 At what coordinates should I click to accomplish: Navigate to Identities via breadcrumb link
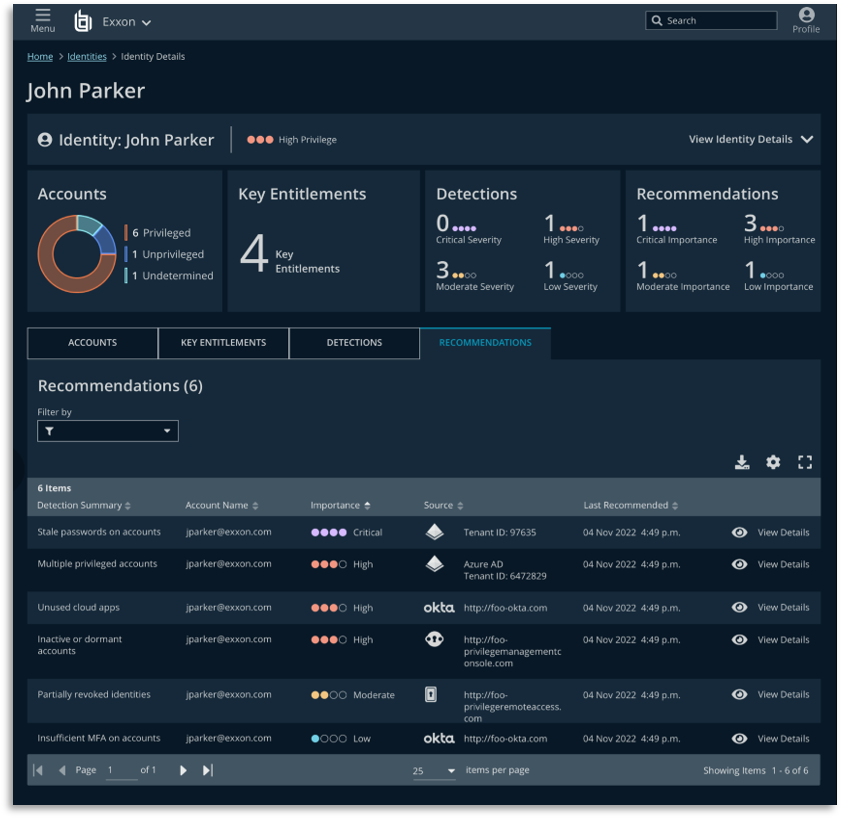coord(86,57)
